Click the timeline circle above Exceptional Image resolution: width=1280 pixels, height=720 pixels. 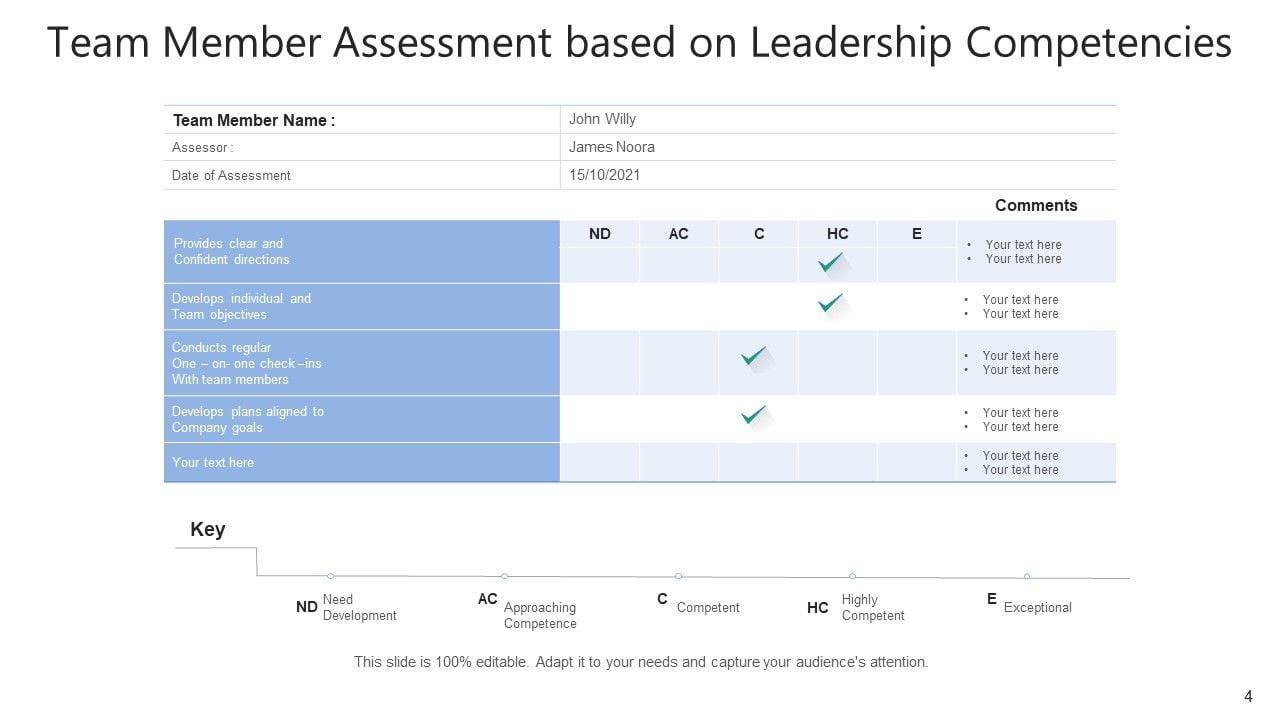tap(1027, 576)
